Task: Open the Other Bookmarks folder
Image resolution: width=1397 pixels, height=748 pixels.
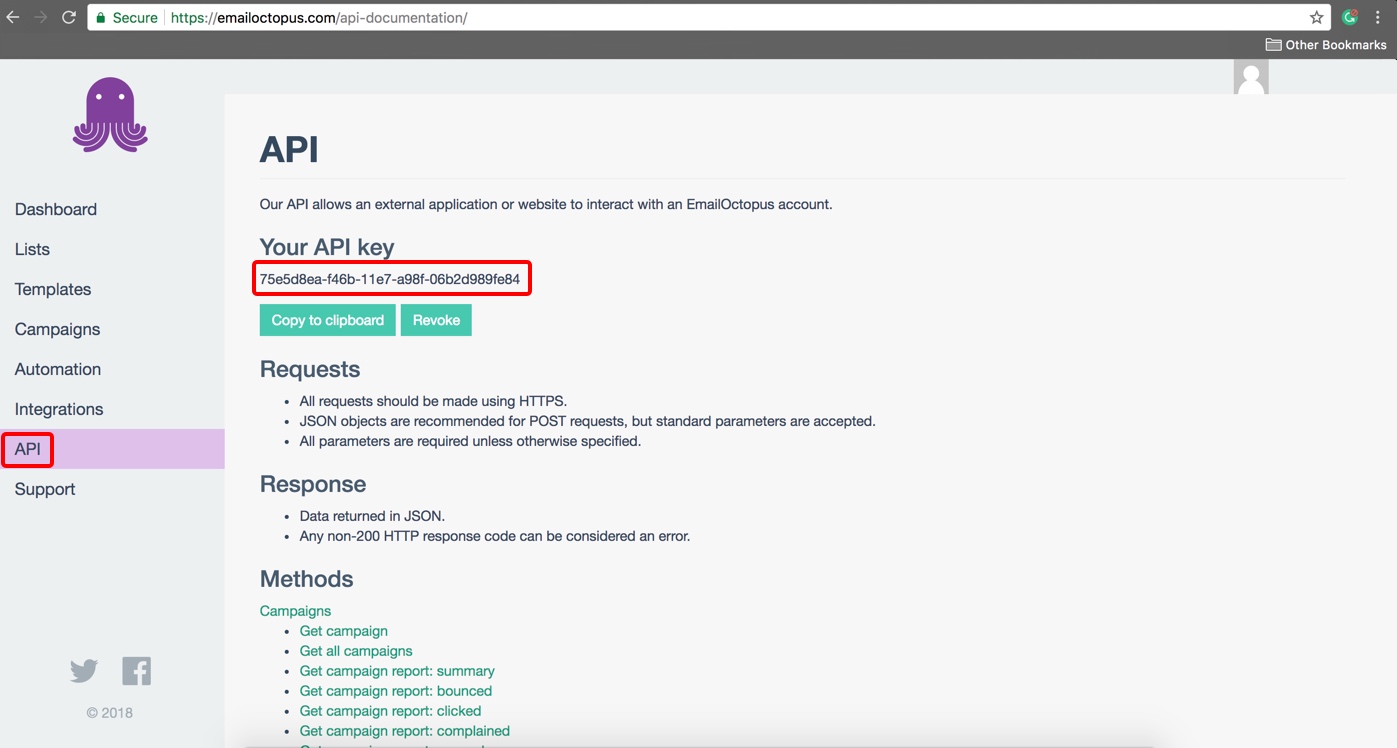Action: pyautogui.click(x=1326, y=45)
